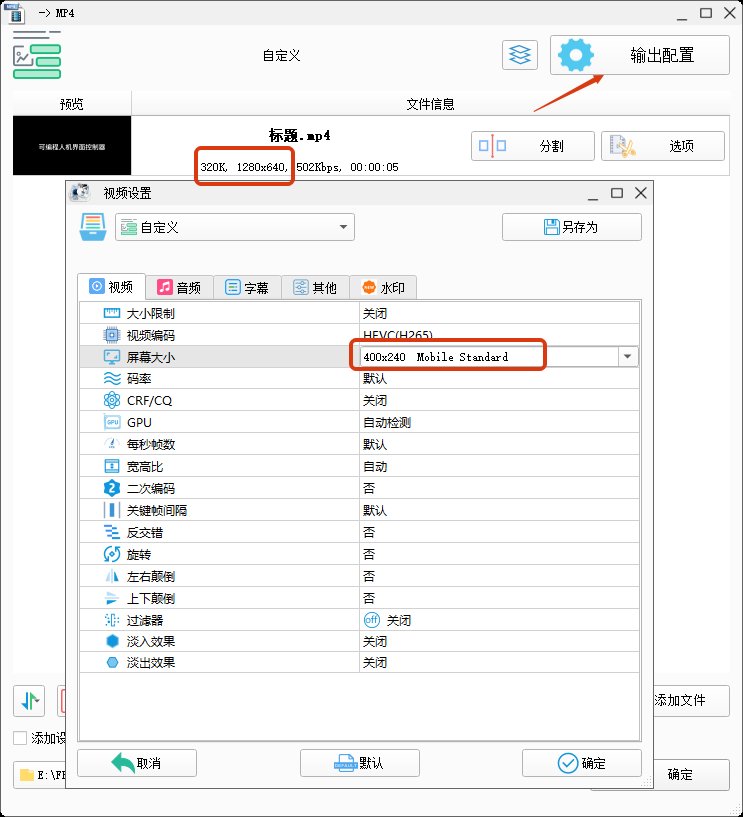743x817 pixels.
Task: Click the 标题.mp4 file name
Action: point(299,135)
